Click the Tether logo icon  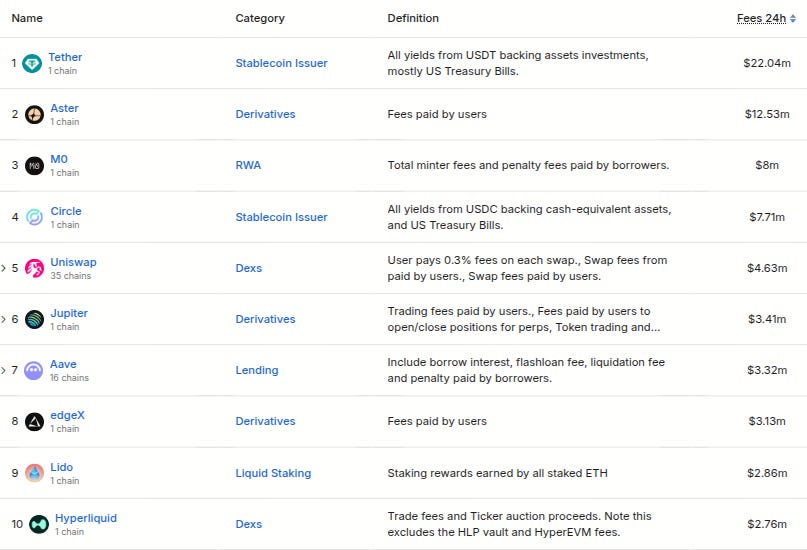tap(32, 63)
